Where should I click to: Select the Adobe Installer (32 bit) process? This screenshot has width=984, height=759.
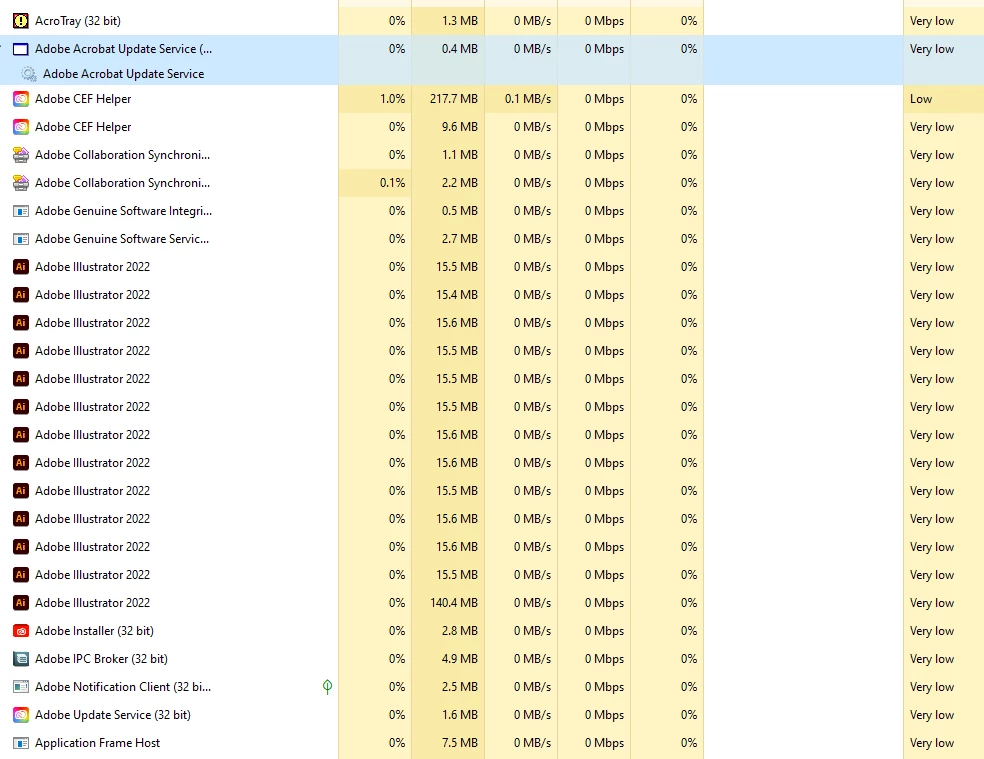(94, 631)
